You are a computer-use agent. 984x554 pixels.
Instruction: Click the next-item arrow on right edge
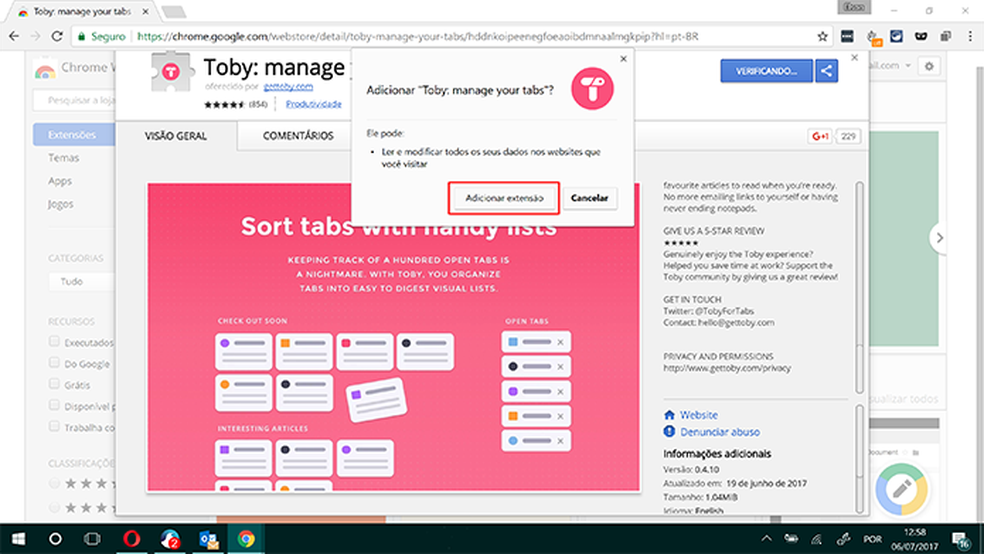[x=939, y=238]
